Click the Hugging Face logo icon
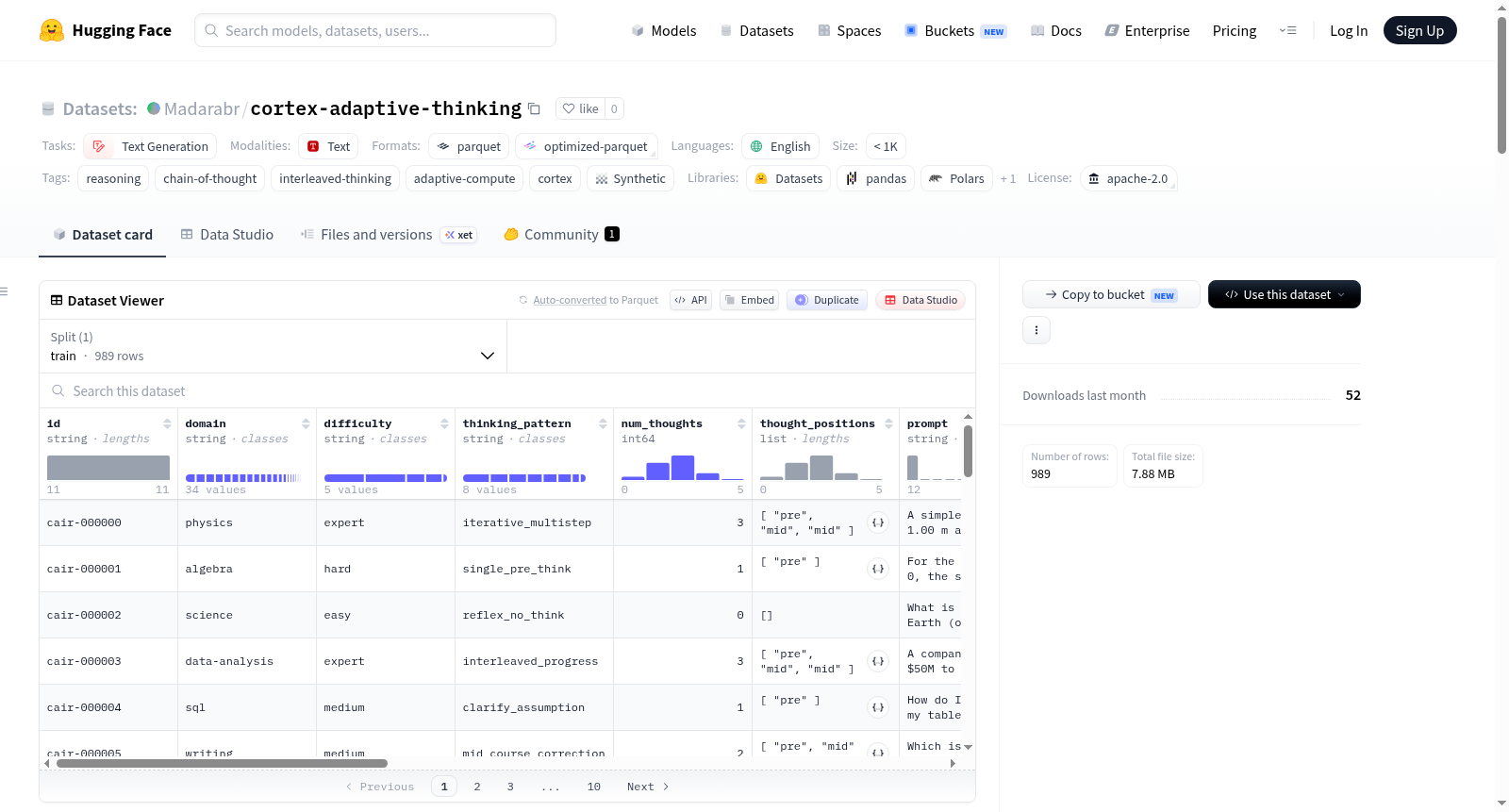Screen dimensions: 1509x812 click(52, 30)
